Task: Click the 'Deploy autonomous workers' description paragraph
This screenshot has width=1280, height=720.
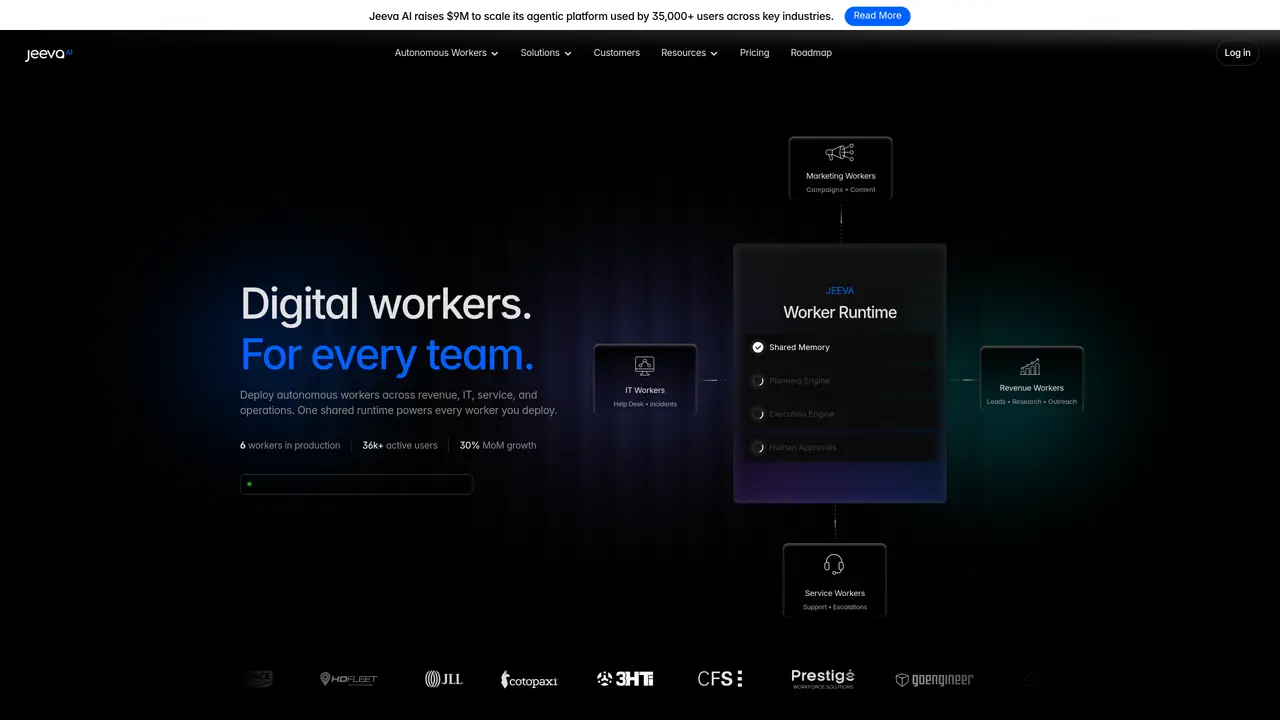Action: point(398,403)
